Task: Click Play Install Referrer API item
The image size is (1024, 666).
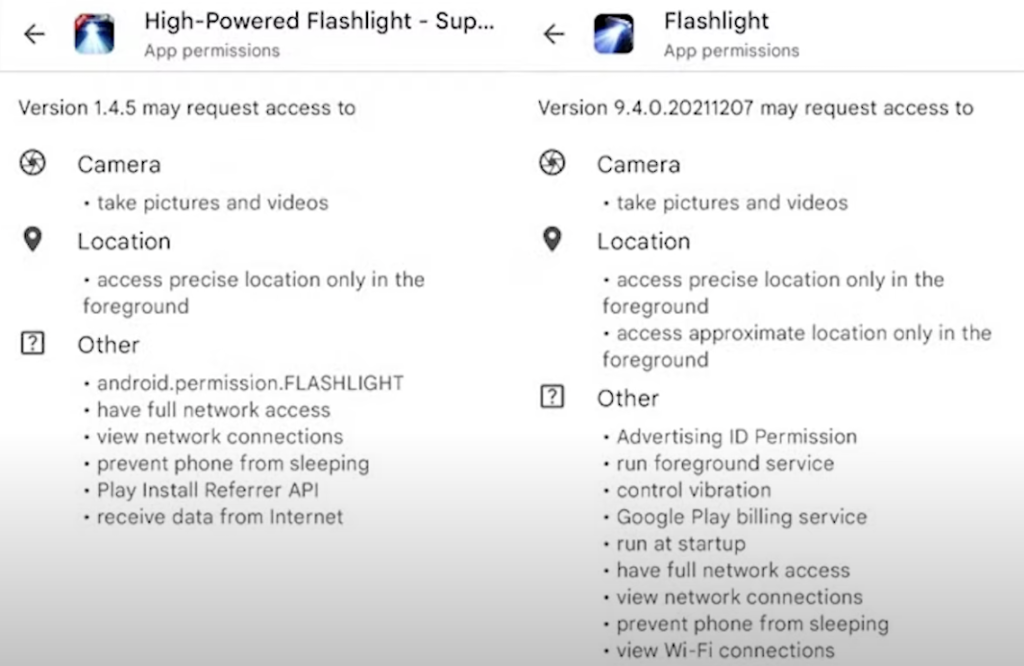Action: point(208,490)
